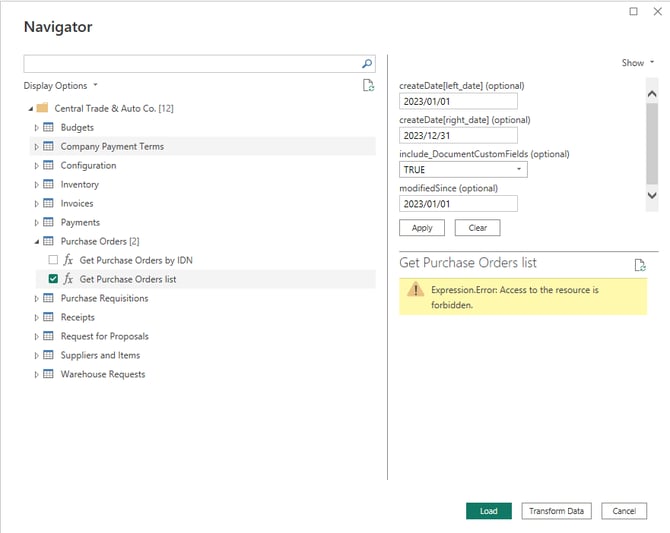This screenshot has height=533, width=670.
Task: Expand the Suppliers and Items node
Action: [x=36, y=356]
